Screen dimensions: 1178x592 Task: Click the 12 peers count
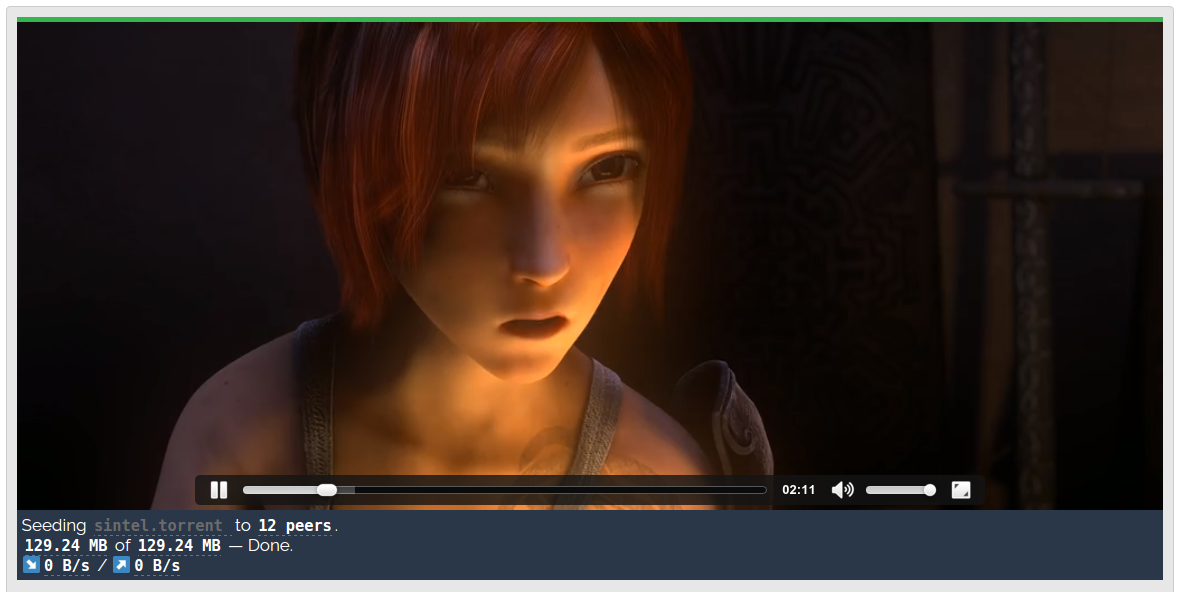(294, 525)
